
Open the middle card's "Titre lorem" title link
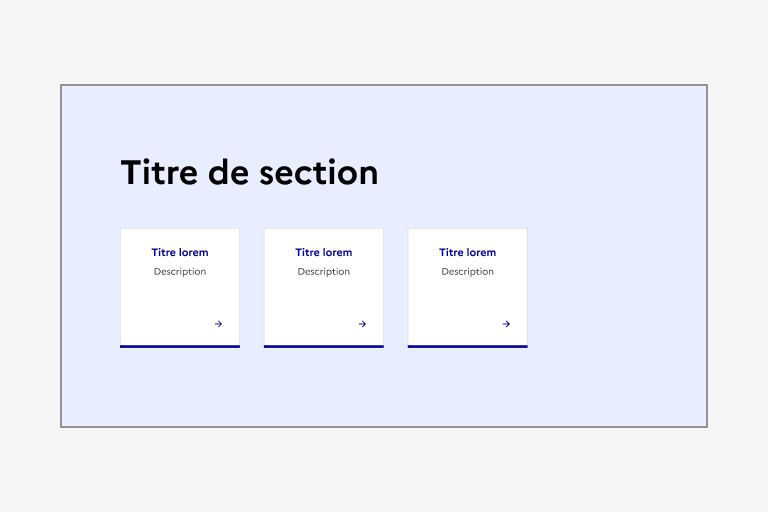[324, 253]
